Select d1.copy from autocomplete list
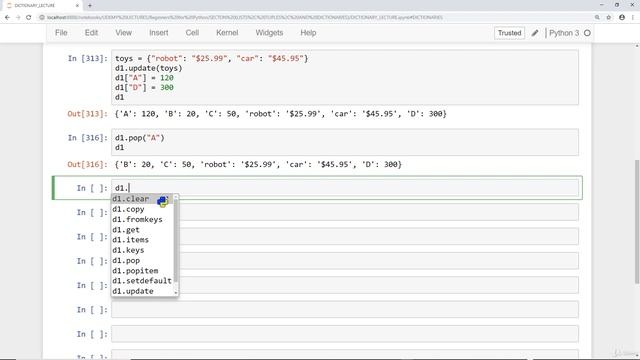This screenshot has width=640, height=360. click(142, 209)
